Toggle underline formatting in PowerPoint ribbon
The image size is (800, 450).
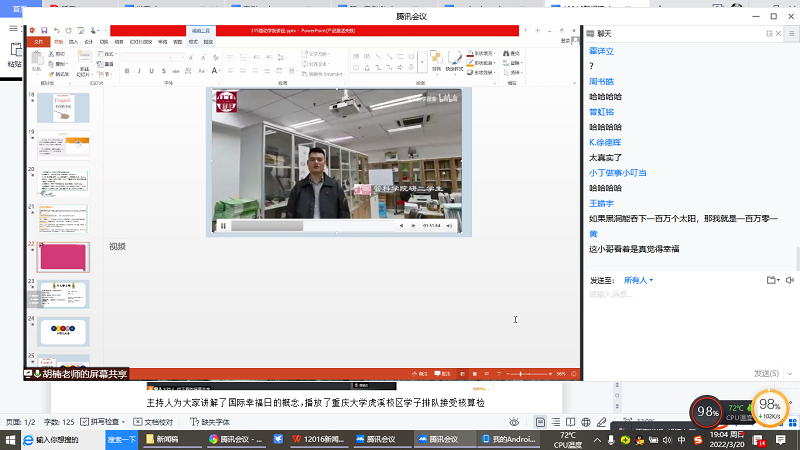[152, 71]
